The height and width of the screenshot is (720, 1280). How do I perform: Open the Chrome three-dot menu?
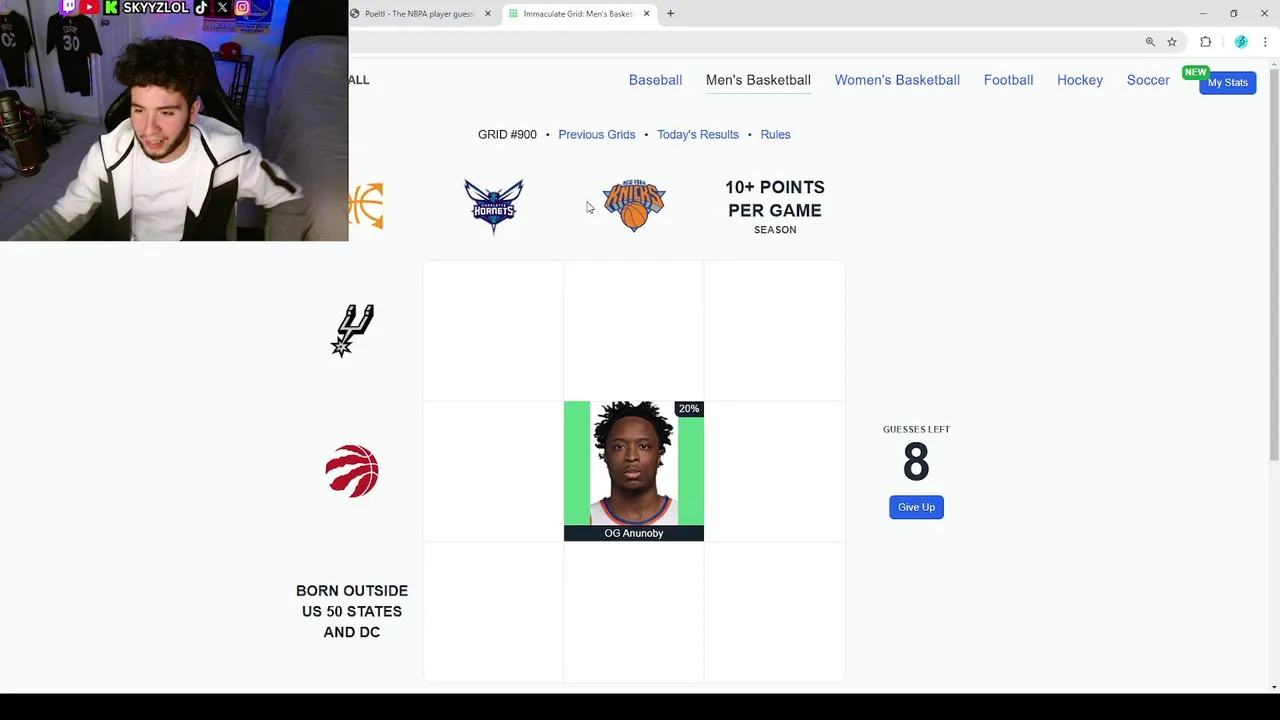click(x=1265, y=42)
